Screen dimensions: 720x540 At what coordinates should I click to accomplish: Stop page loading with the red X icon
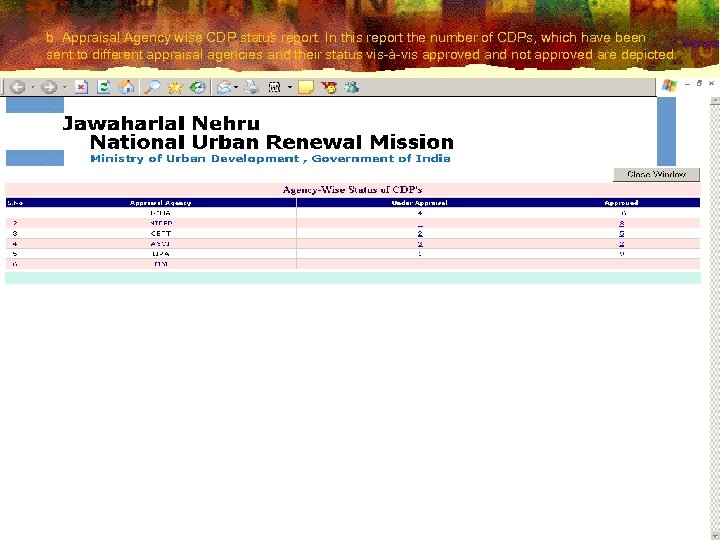(x=81, y=87)
